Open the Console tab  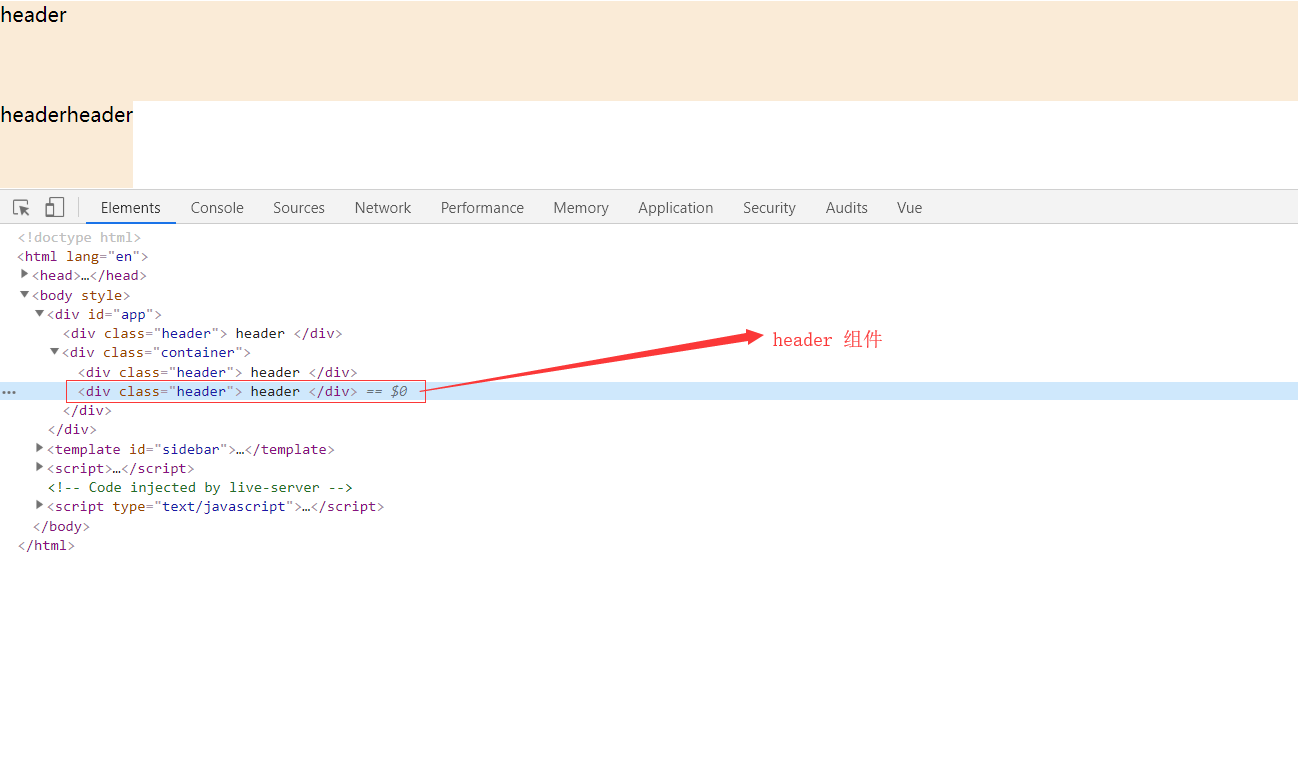tap(217, 207)
